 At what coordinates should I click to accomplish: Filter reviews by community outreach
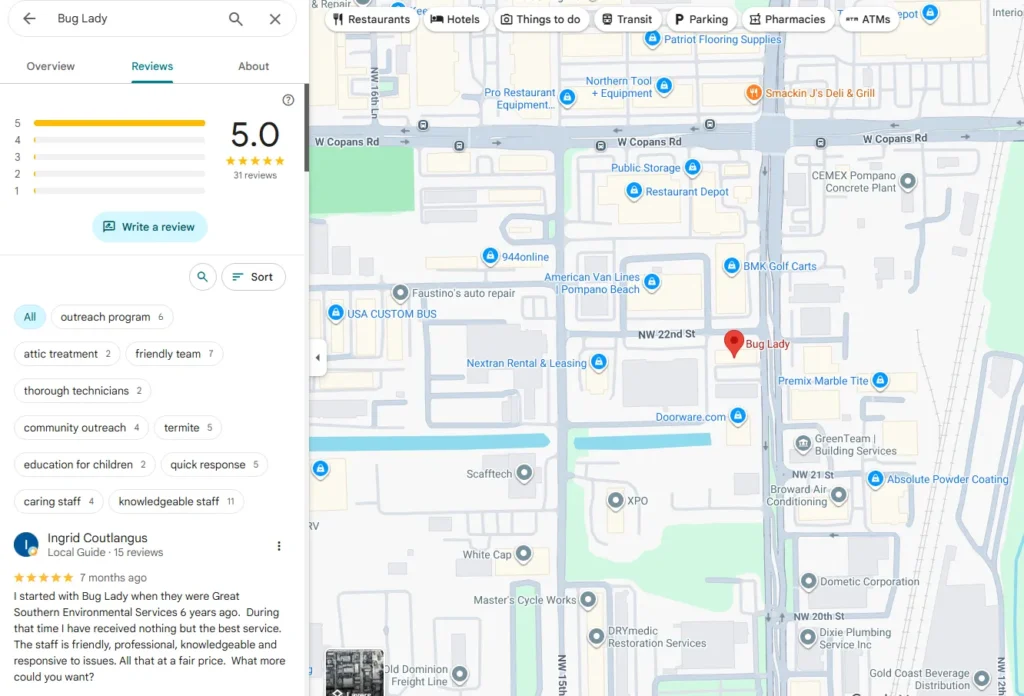[81, 428]
